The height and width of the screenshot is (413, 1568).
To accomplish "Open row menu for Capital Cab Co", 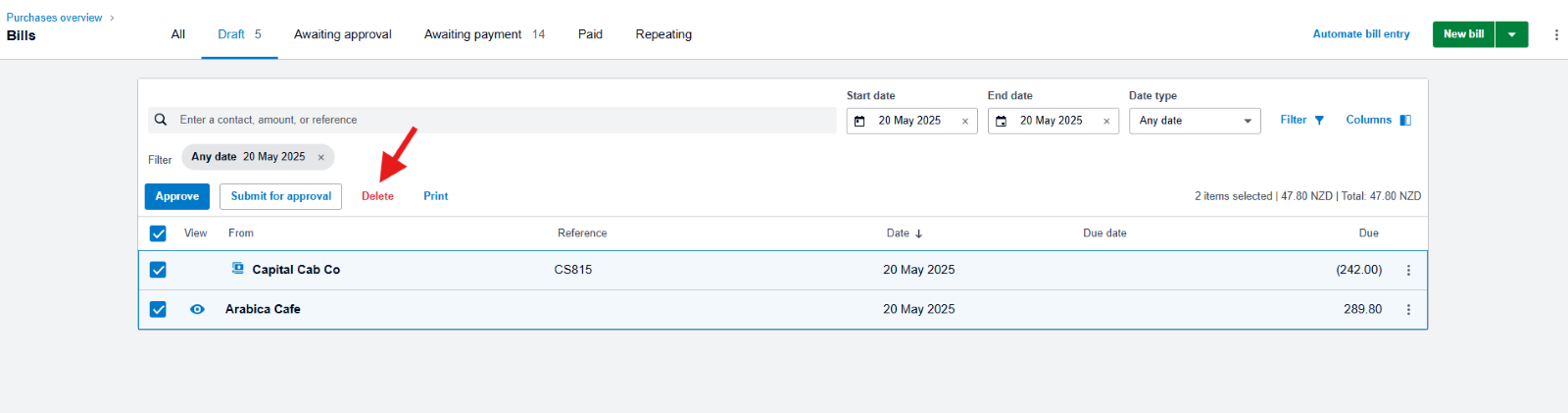I will coord(1408,270).
